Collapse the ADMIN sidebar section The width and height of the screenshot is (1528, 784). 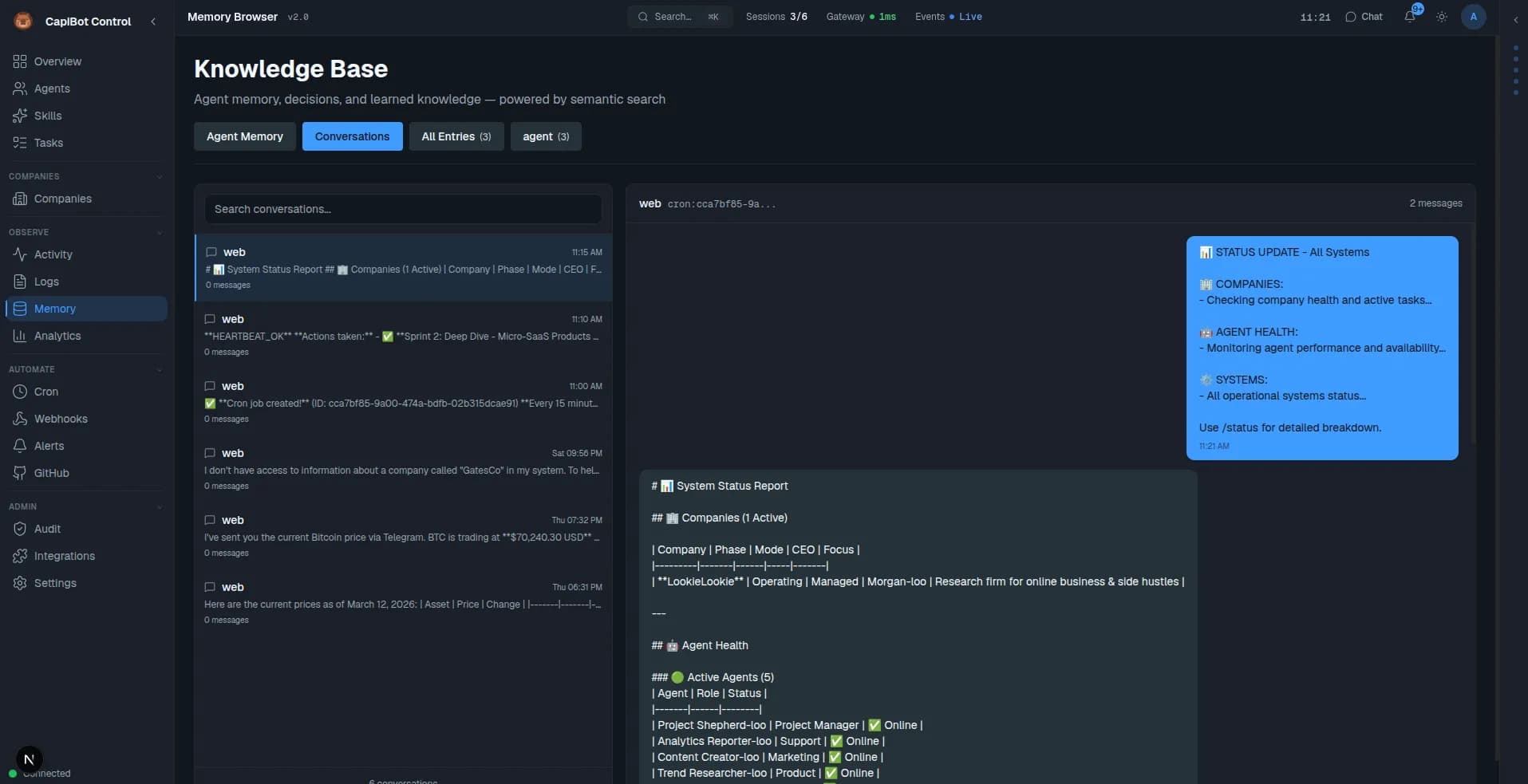160,506
